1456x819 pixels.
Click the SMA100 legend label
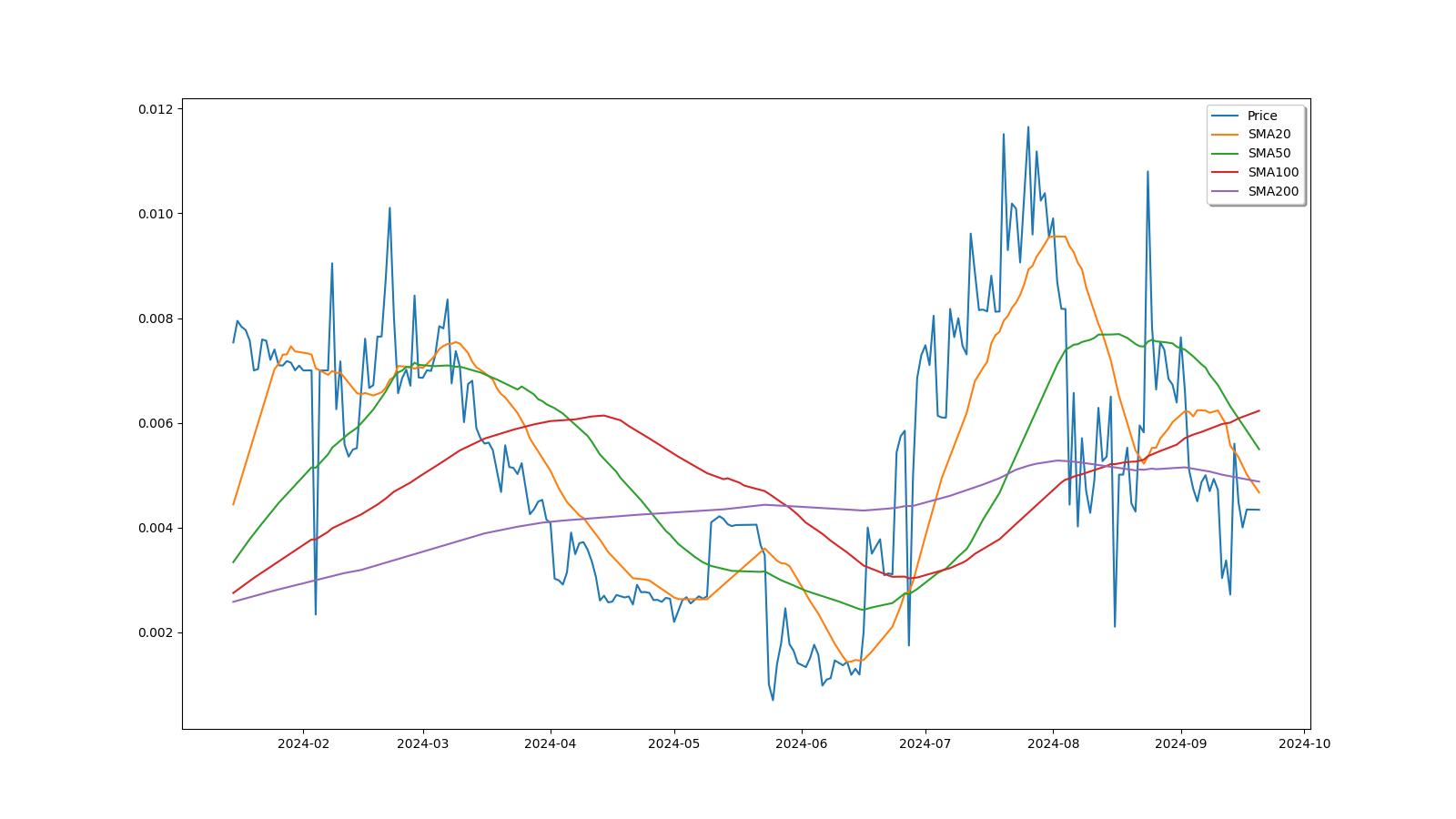(1273, 173)
